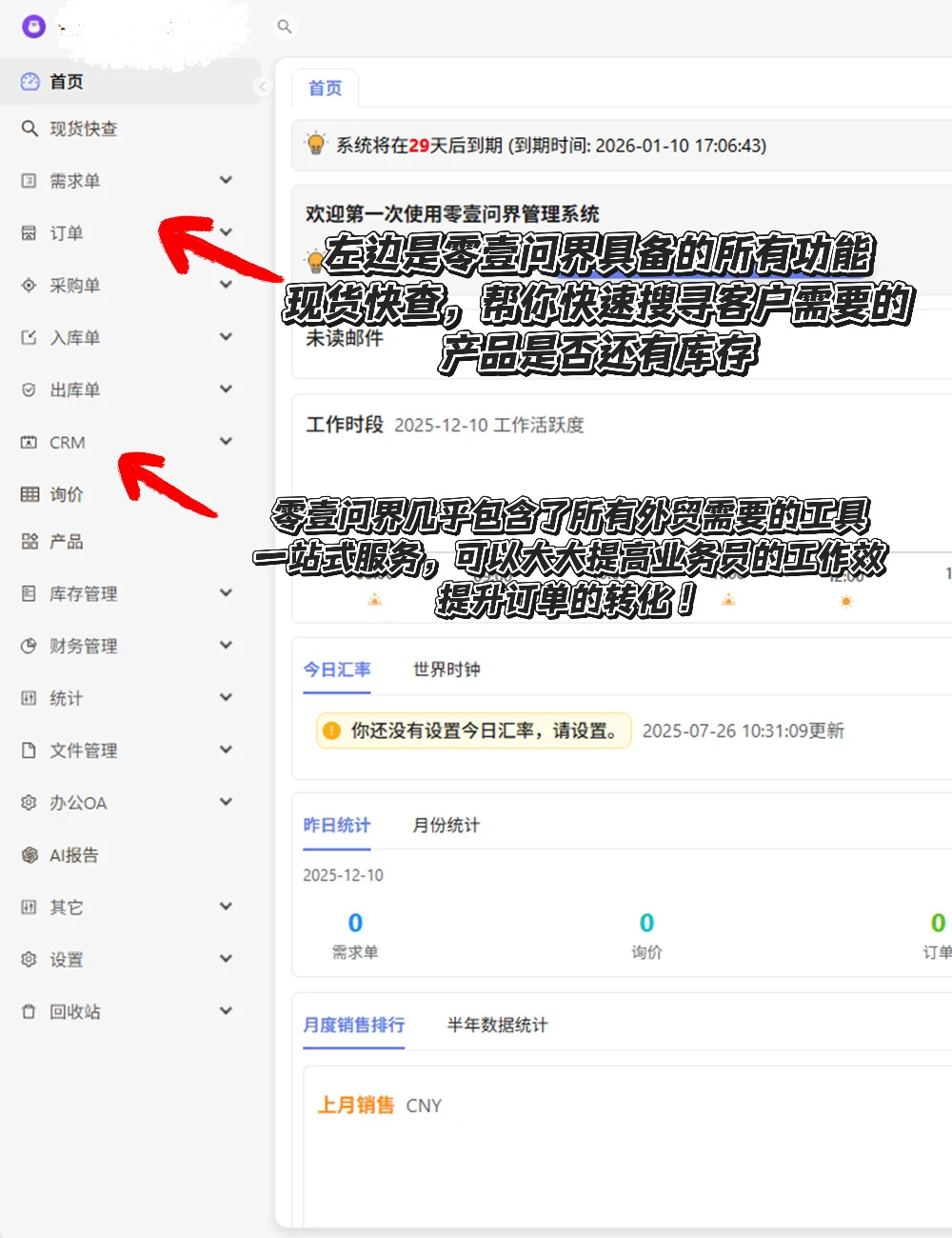
Task: Click the 办公OA gear icon
Action: point(30,803)
